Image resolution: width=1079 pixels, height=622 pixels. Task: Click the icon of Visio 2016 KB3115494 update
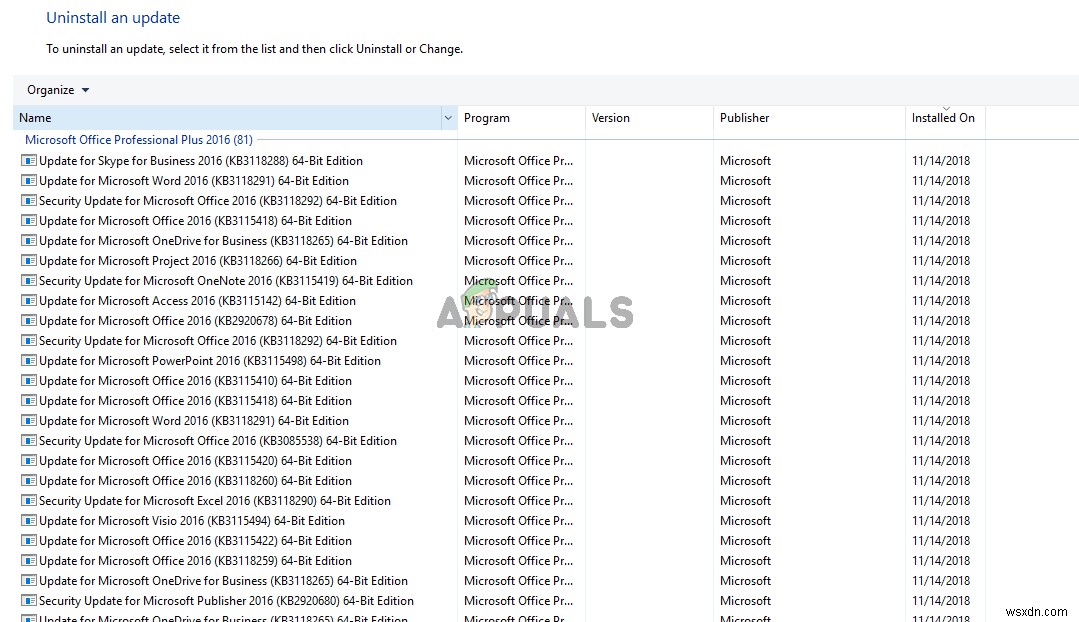[28, 520]
